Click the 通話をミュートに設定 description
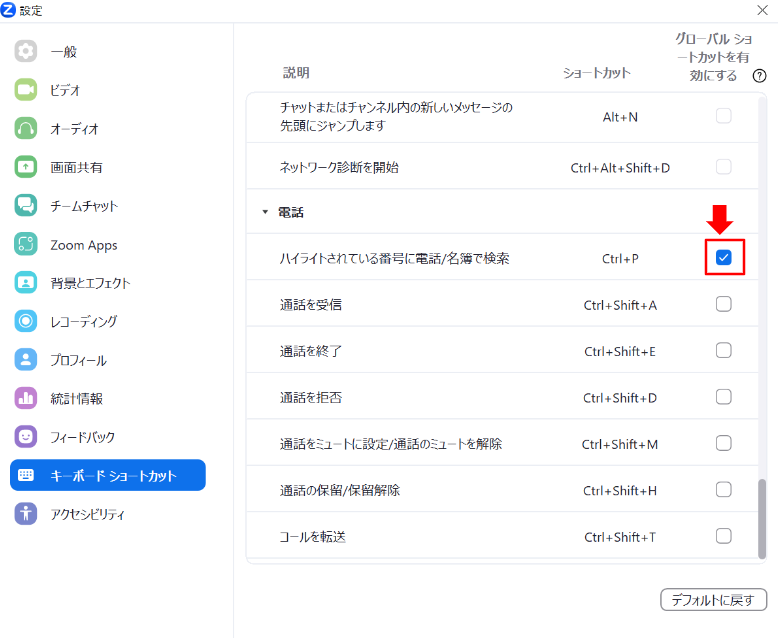 tap(391, 444)
